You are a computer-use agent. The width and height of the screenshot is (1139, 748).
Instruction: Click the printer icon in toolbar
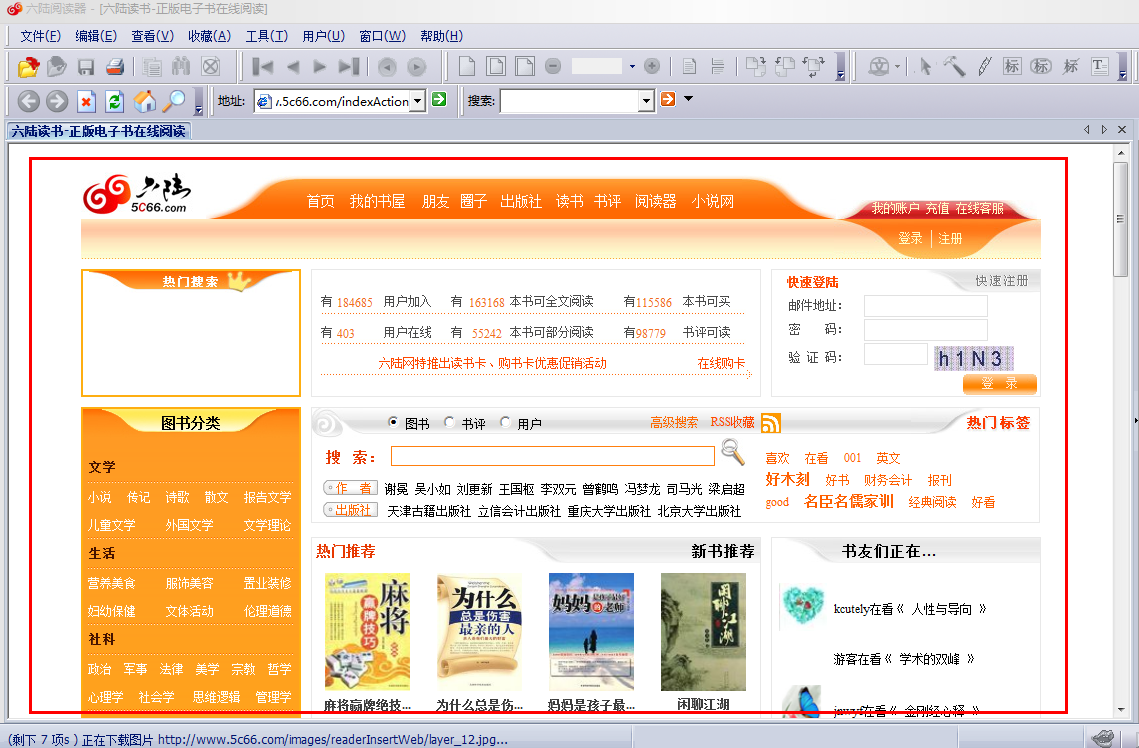(114, 67)
